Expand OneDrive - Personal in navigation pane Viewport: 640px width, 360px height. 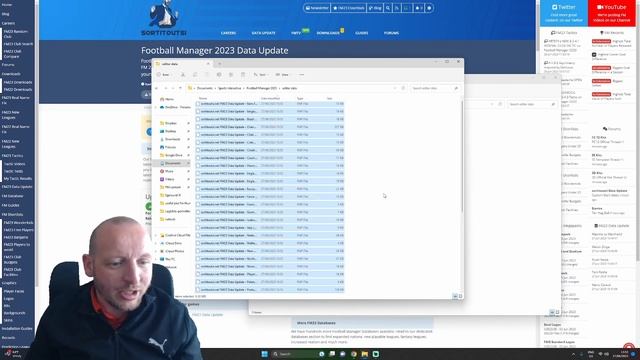tap(156, 107)
